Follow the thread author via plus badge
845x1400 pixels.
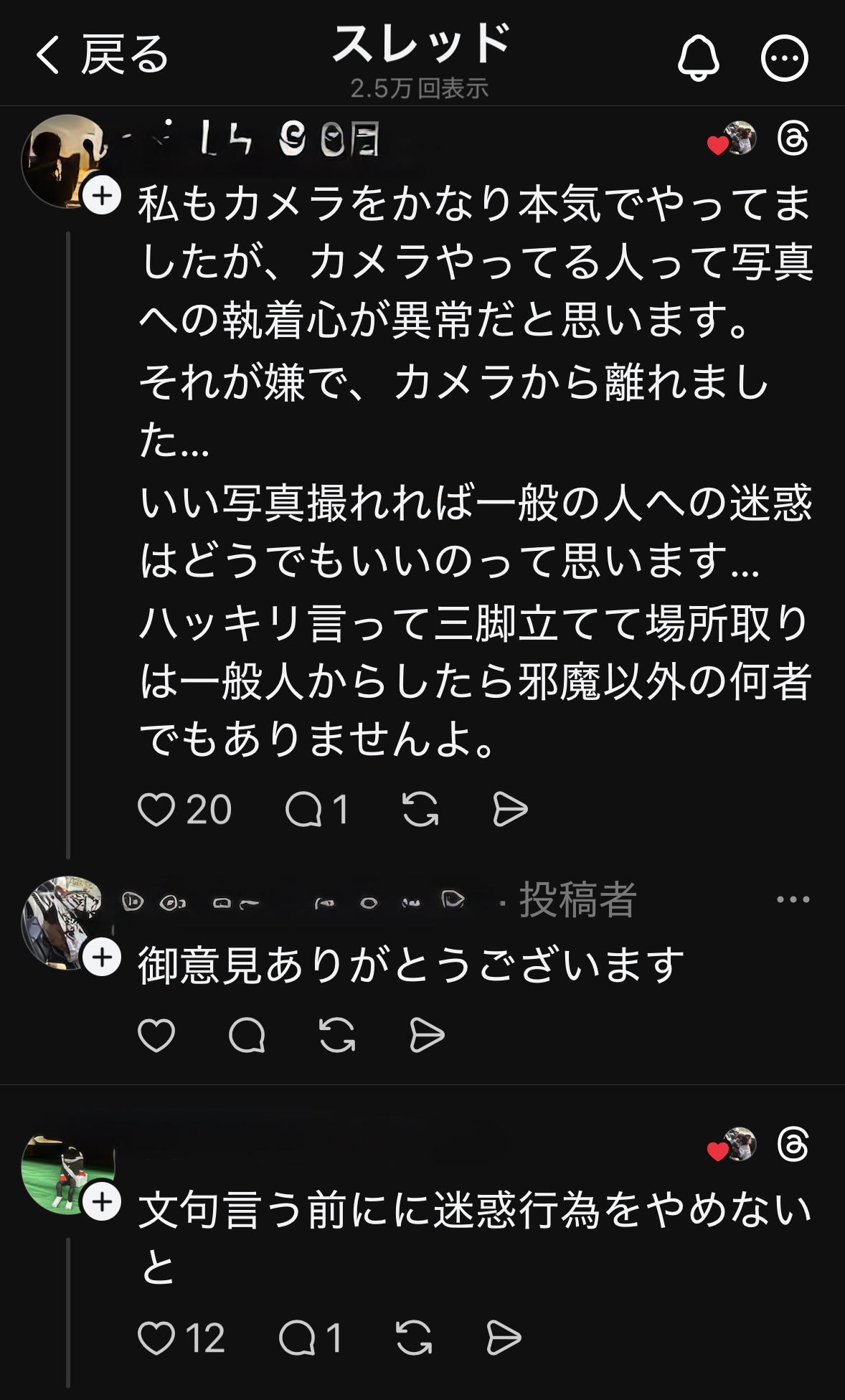(102, 957)
